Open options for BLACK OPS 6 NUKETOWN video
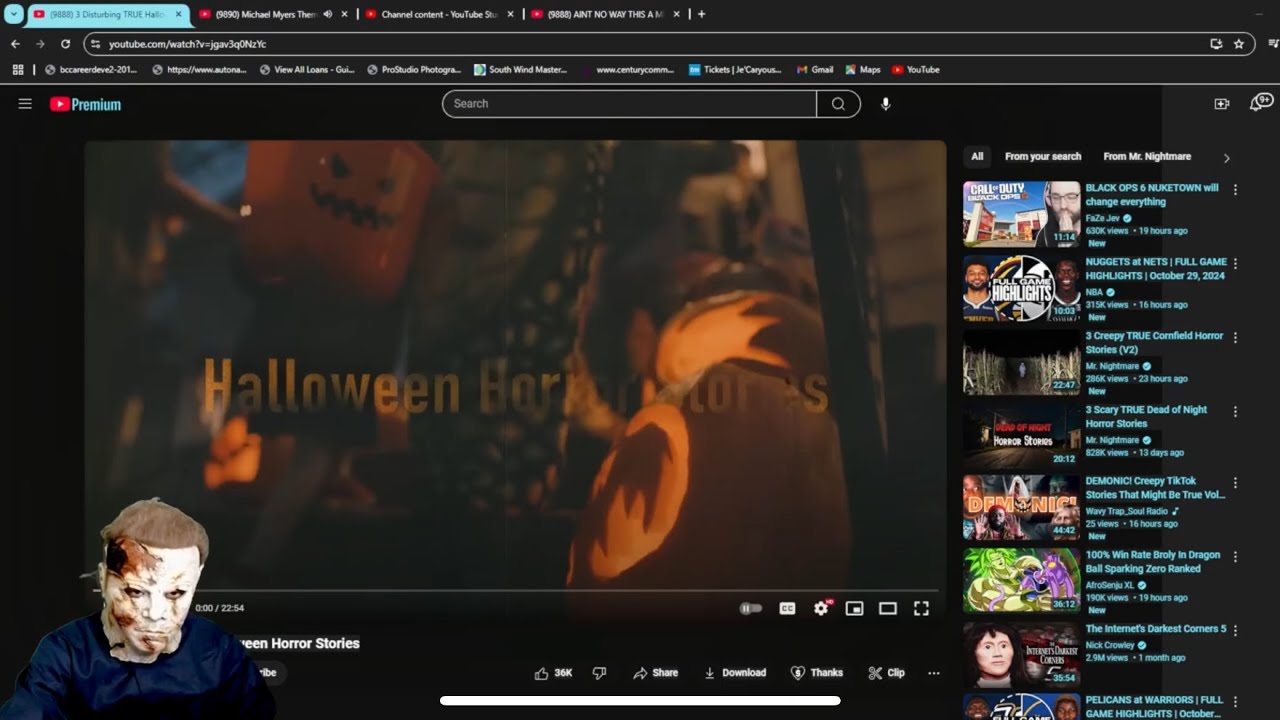Screen dimensions: 1280x720 click(x=1235, y=190)
